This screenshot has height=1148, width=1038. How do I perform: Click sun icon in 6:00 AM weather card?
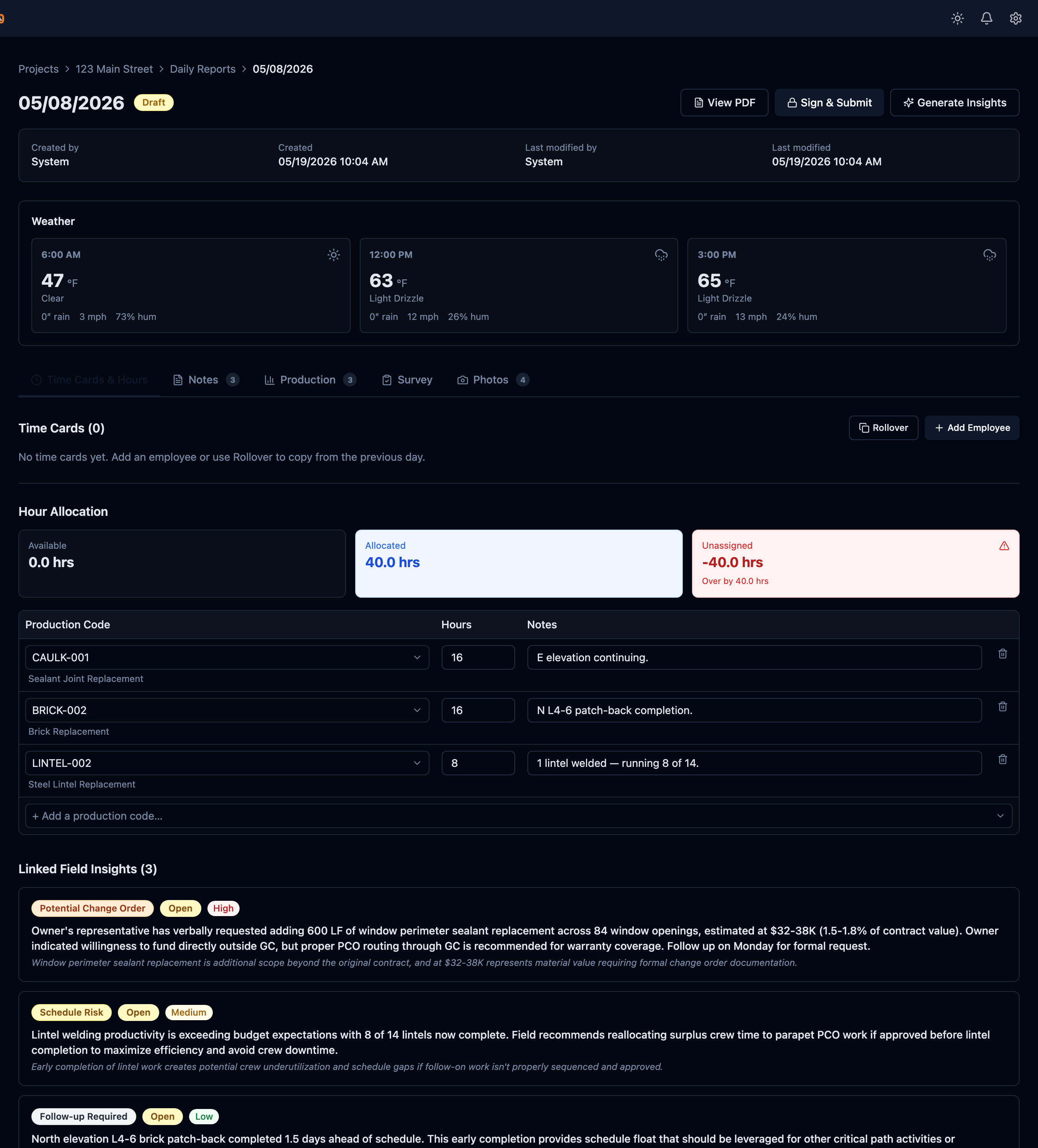pyautogui.click(x=333, y=254)
